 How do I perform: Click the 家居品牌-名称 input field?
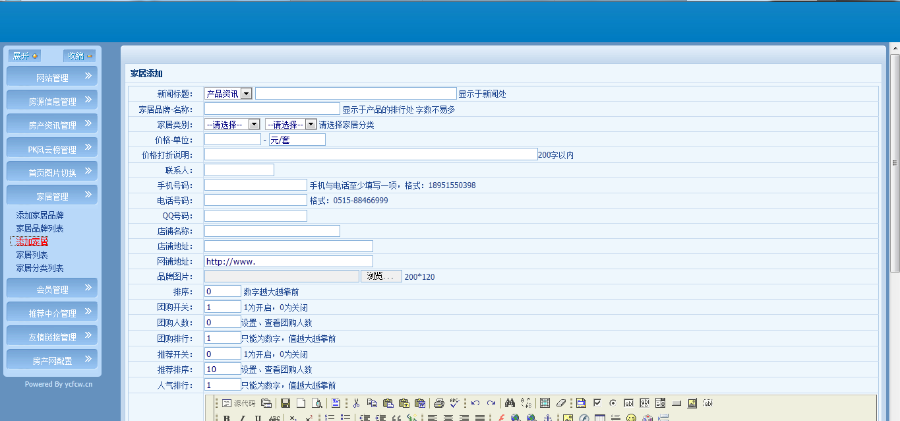272,109
